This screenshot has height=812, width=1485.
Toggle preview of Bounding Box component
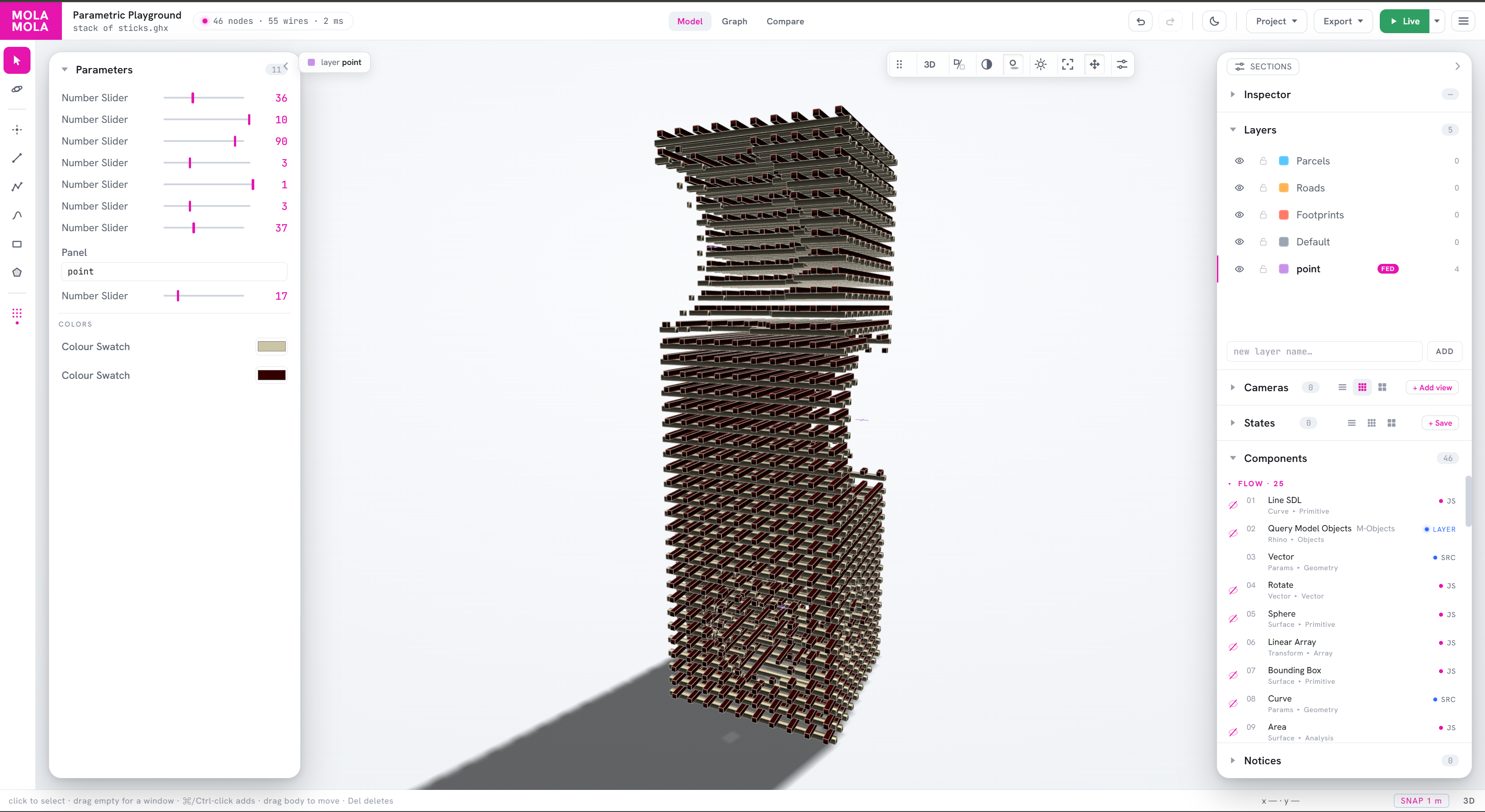pyautogui.click(x=1233, y=675)
